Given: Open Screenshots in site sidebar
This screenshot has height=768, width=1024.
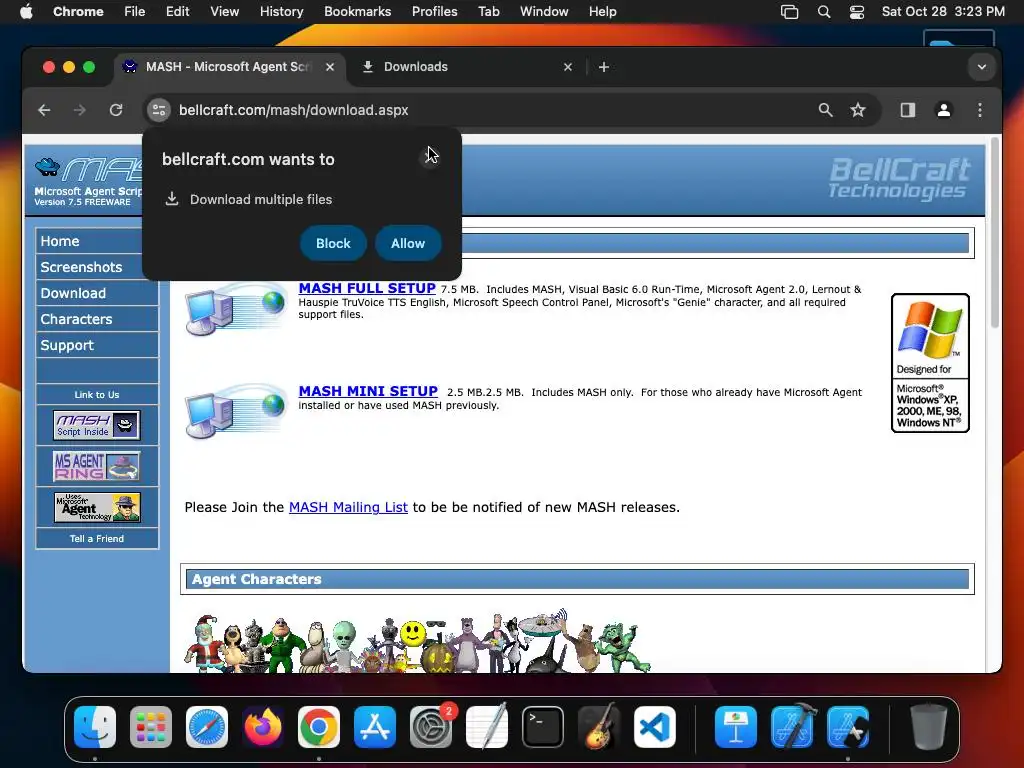Looking at the screenshot, I should [x=97, y=267].
